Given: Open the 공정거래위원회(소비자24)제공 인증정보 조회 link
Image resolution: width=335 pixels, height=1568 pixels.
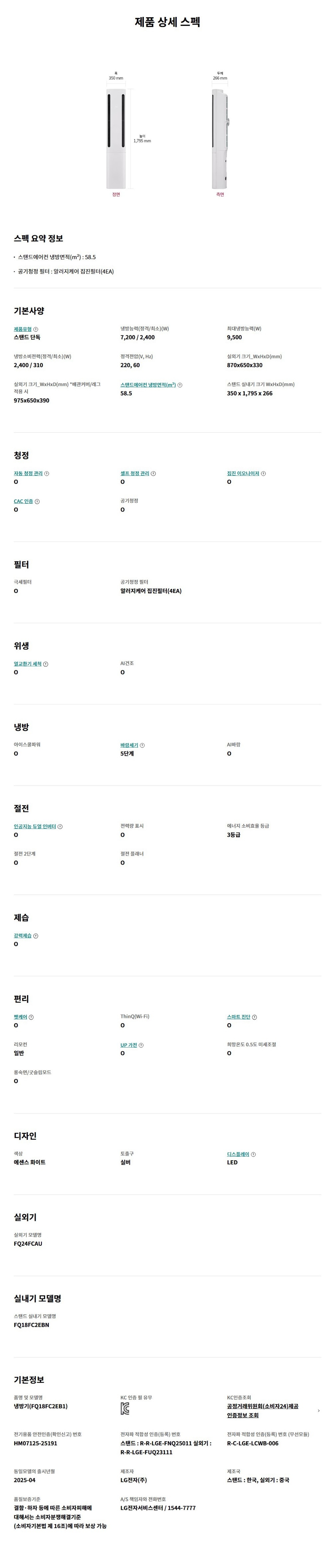Looking at the screenshot, I should click(x=263, y=1410).
